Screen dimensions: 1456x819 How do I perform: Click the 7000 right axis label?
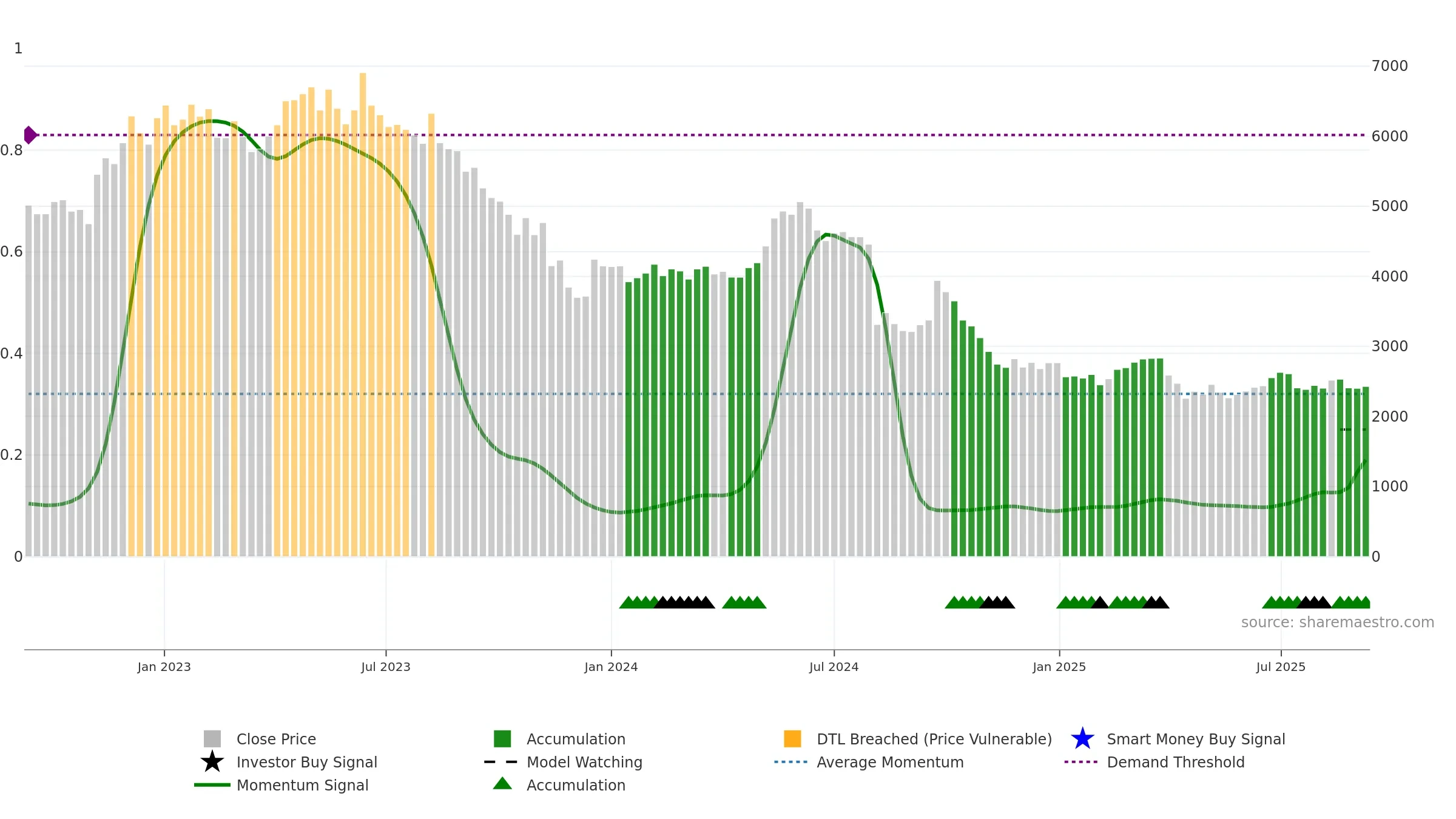point(1390,66)
